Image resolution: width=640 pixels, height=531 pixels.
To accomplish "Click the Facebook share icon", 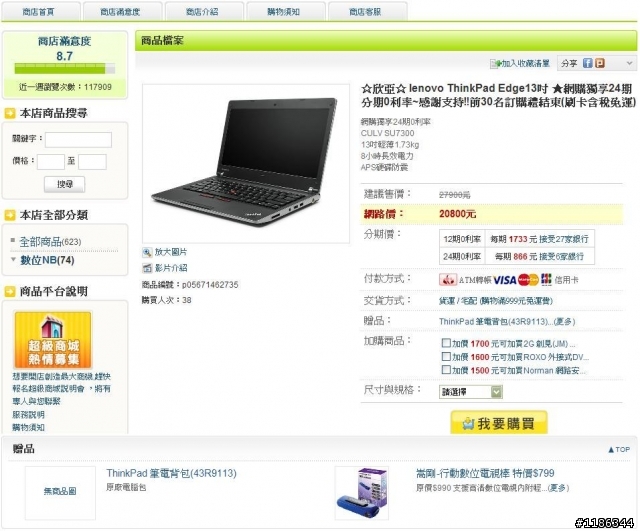I will tap(587, 63).
